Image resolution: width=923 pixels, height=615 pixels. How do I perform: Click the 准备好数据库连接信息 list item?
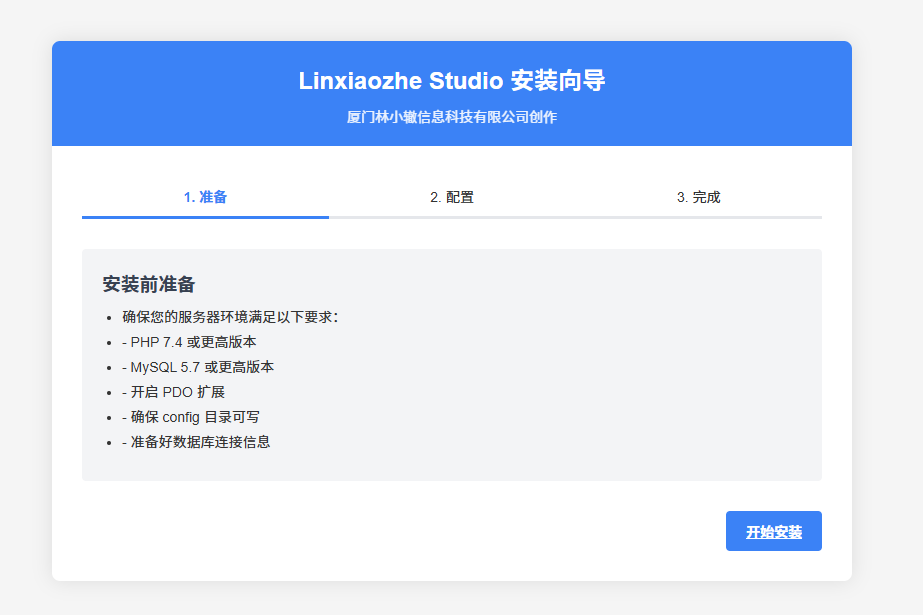click(x=196, y=442)
